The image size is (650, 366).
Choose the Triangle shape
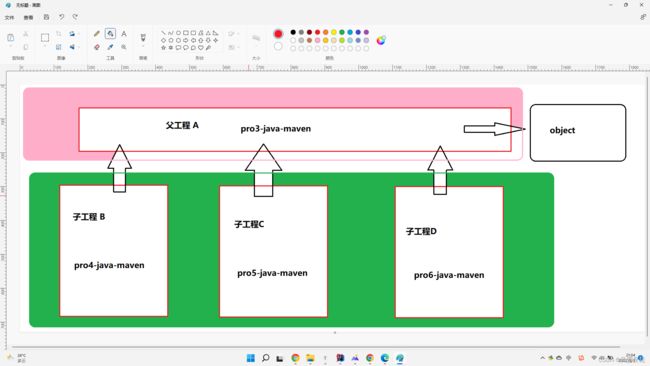point(208,33)
